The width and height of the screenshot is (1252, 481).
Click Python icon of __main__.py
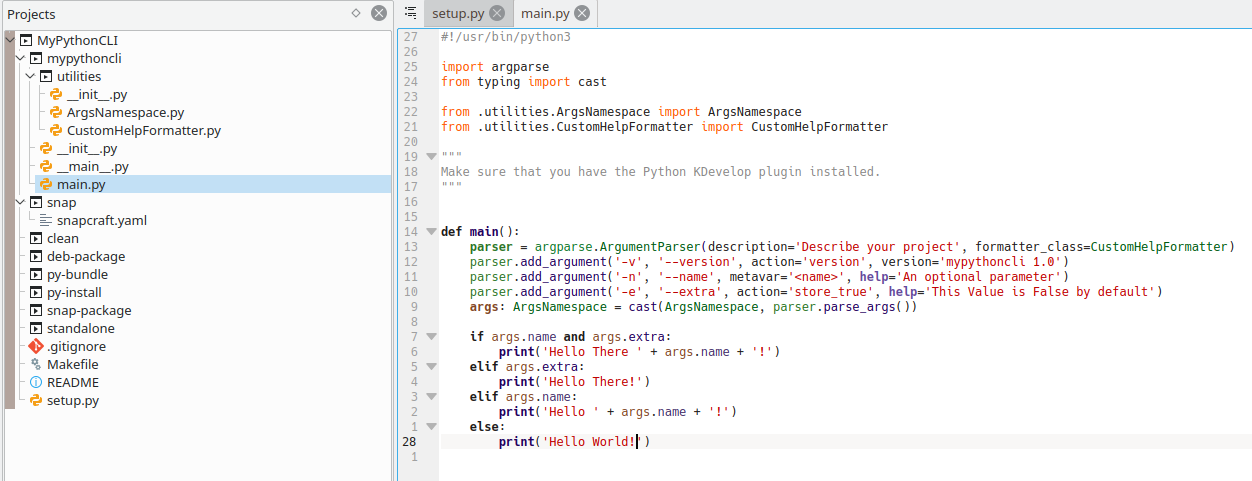tap(46, 167)
